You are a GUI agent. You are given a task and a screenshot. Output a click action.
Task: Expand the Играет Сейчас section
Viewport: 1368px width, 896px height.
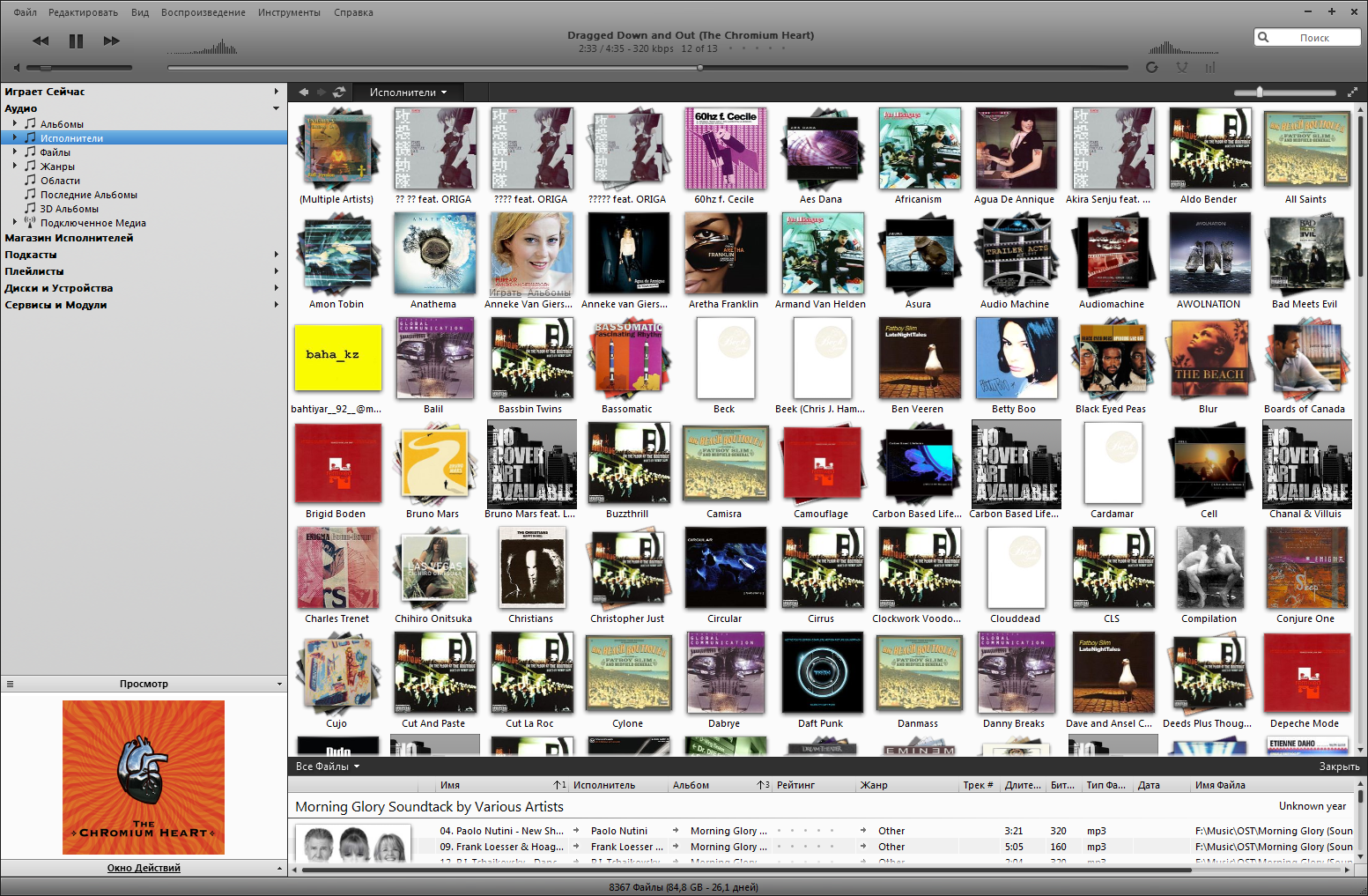point(276,92)
